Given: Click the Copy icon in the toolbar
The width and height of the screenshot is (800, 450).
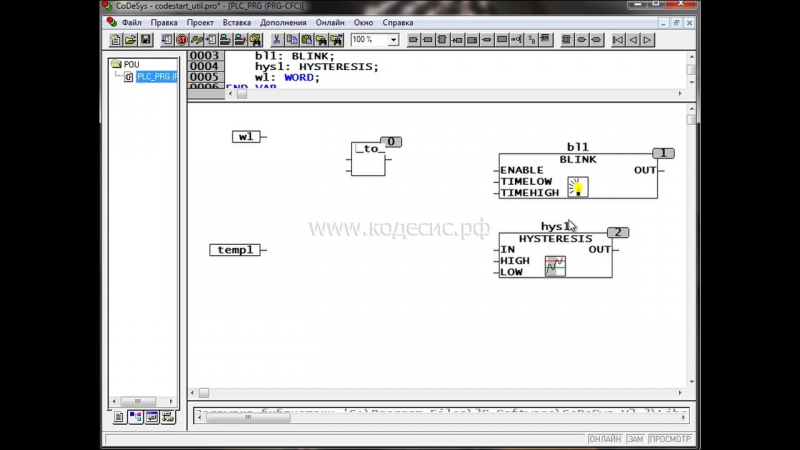Looking at the screenshot, I should 290,40.
